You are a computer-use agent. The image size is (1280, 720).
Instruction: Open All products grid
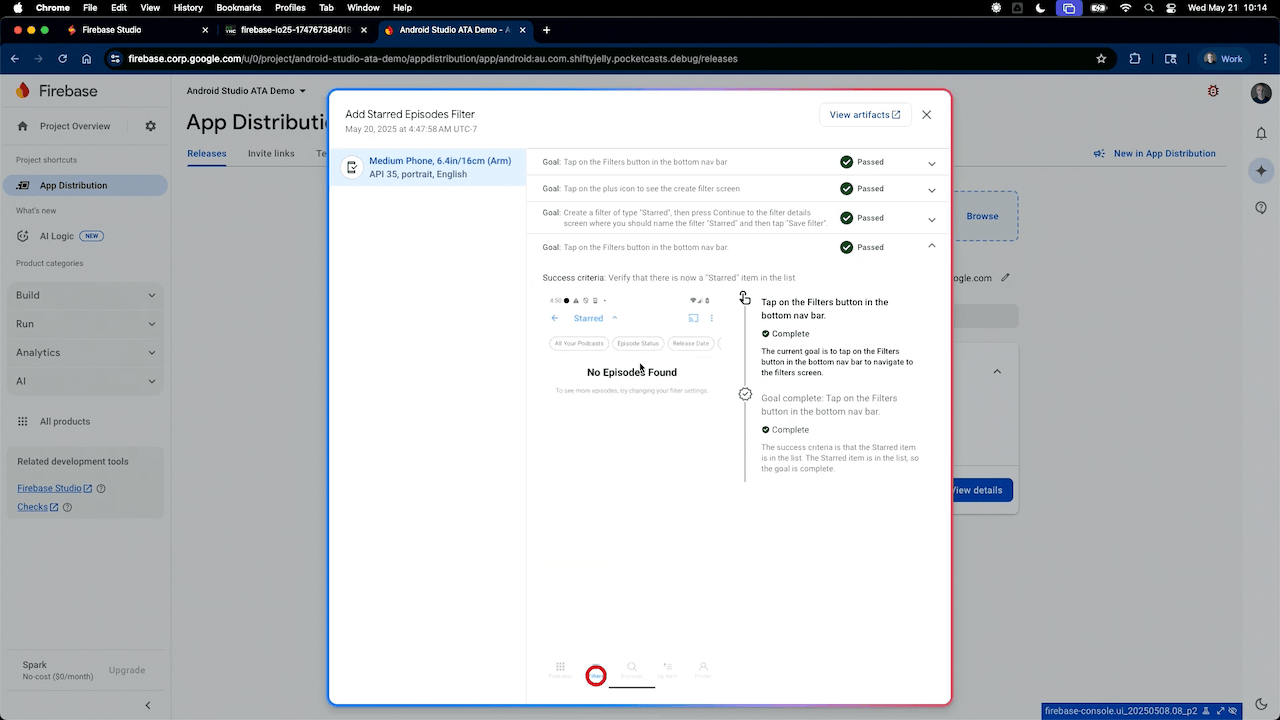[54, 421]
